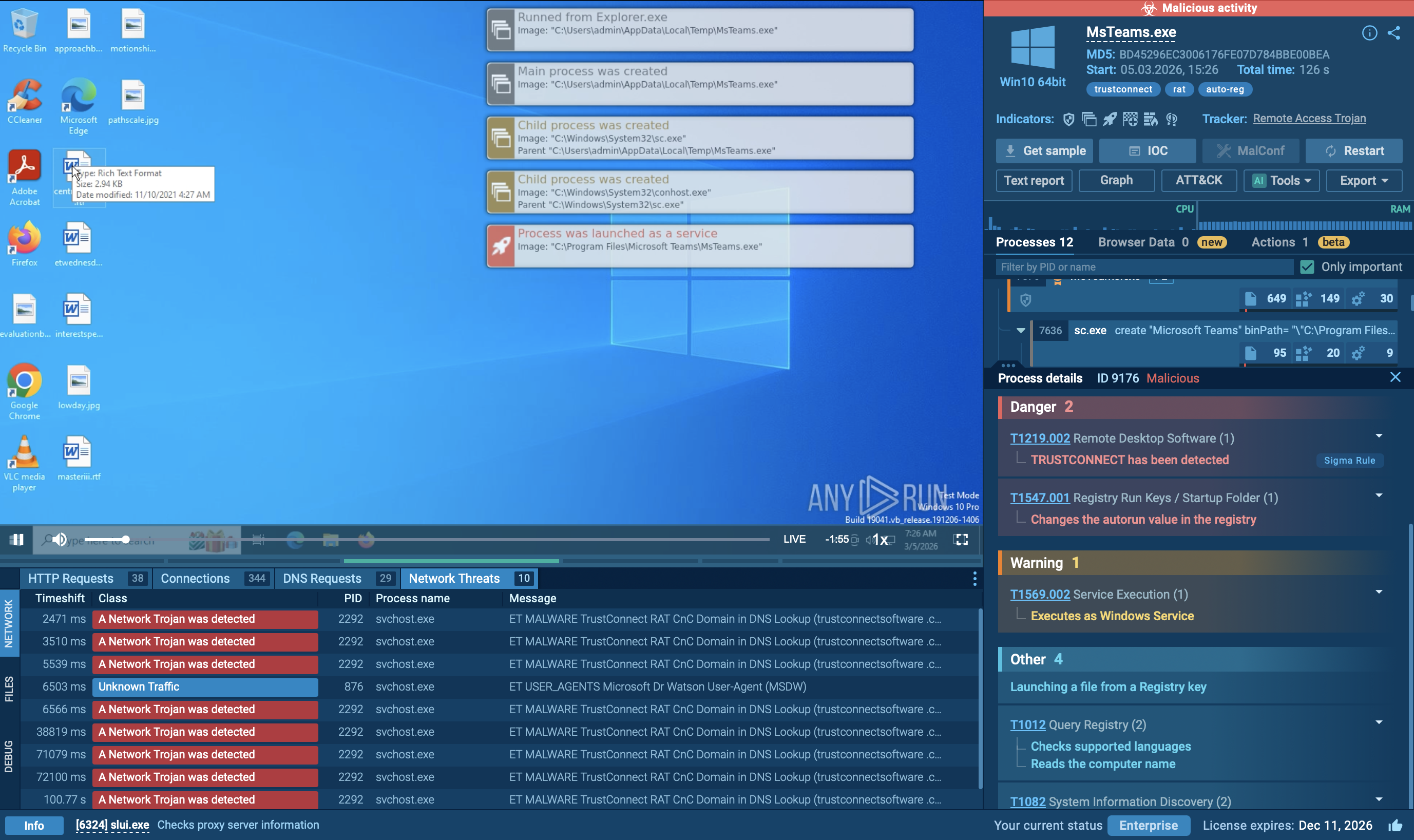This screenshot has width=1414, height=840.
Task: Open the Remote Access Trojan tracker link
Action: [1309, 118]
